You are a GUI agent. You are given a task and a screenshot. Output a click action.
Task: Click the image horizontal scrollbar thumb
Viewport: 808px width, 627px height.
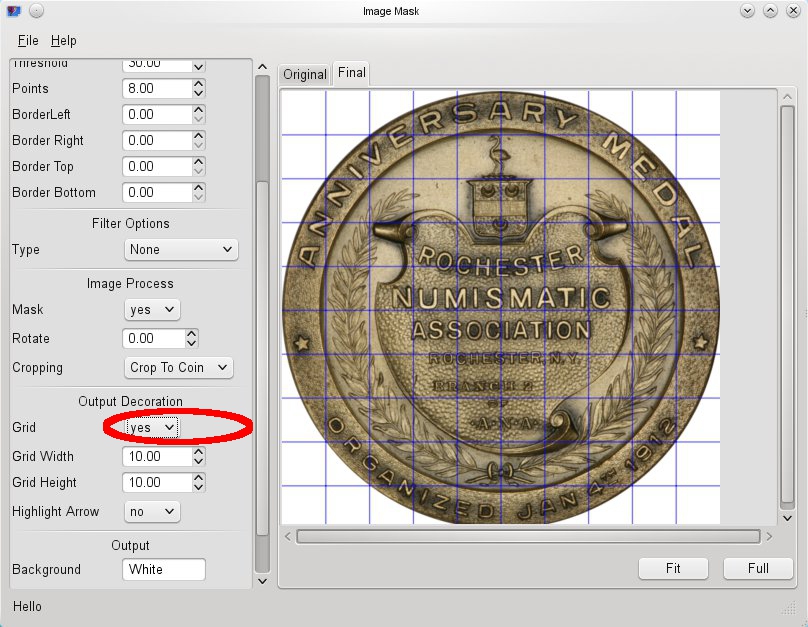(528, 537)
